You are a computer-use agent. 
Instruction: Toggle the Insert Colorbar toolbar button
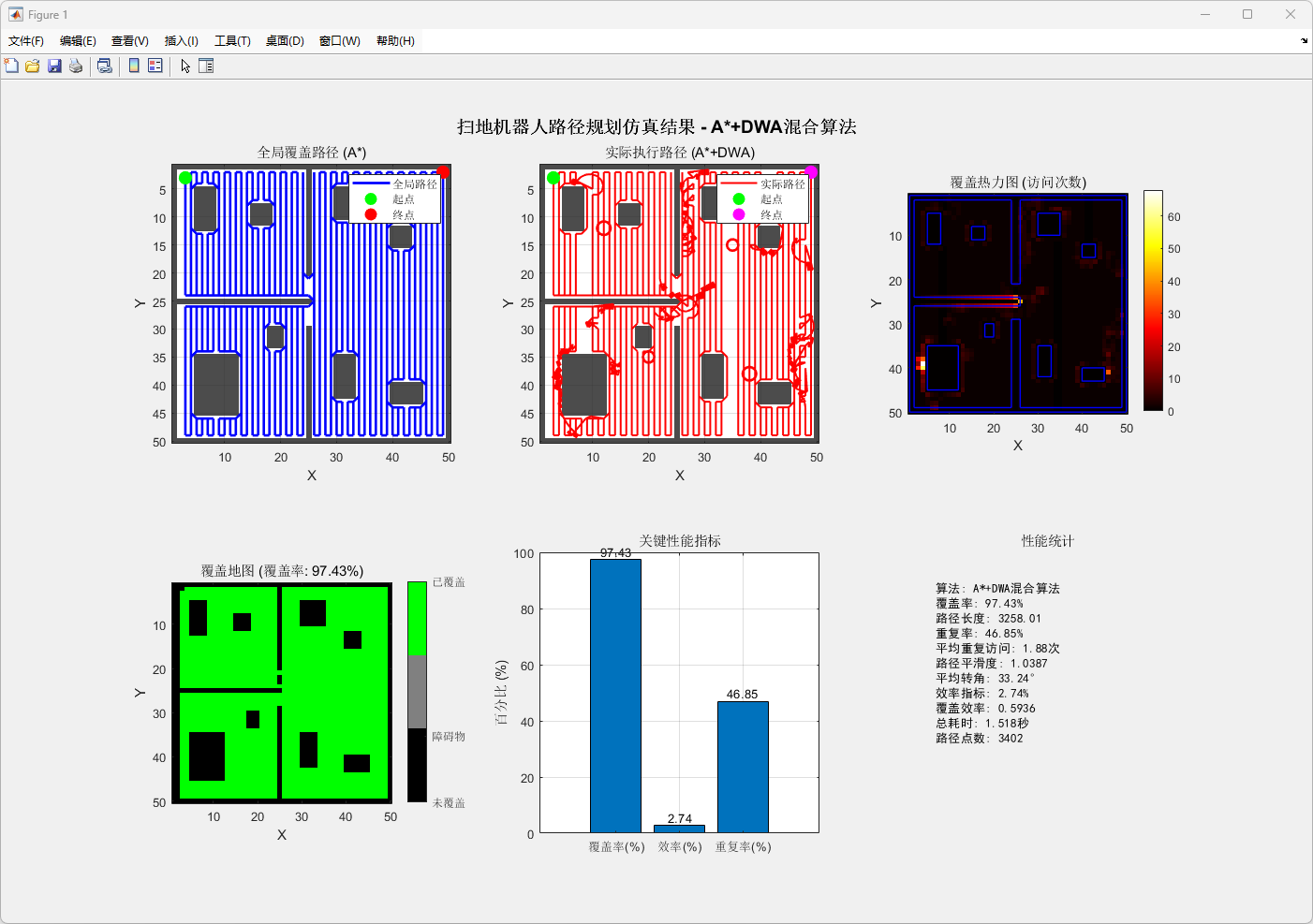coord(134,66)
